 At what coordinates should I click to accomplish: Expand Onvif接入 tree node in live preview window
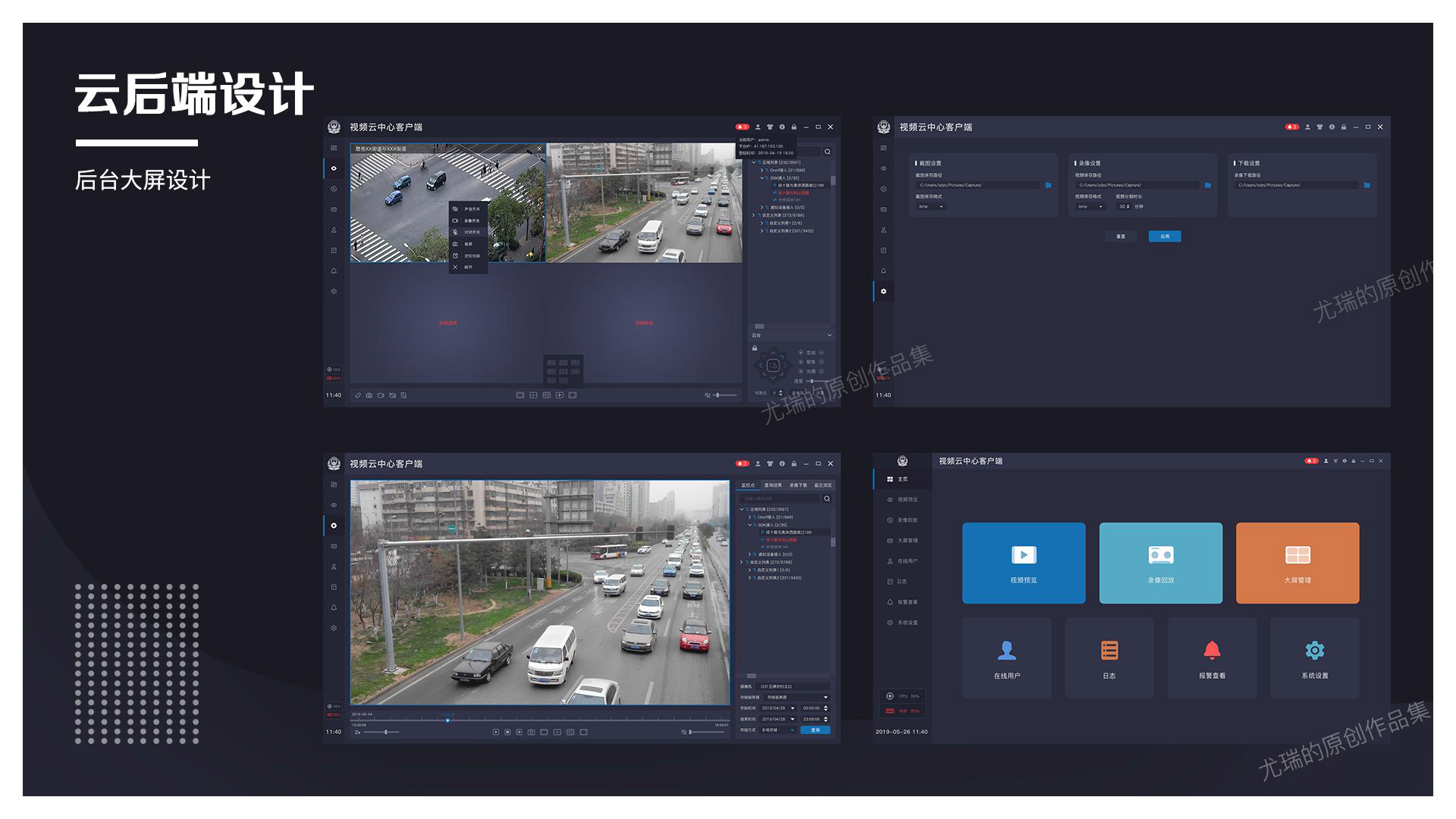761,170
